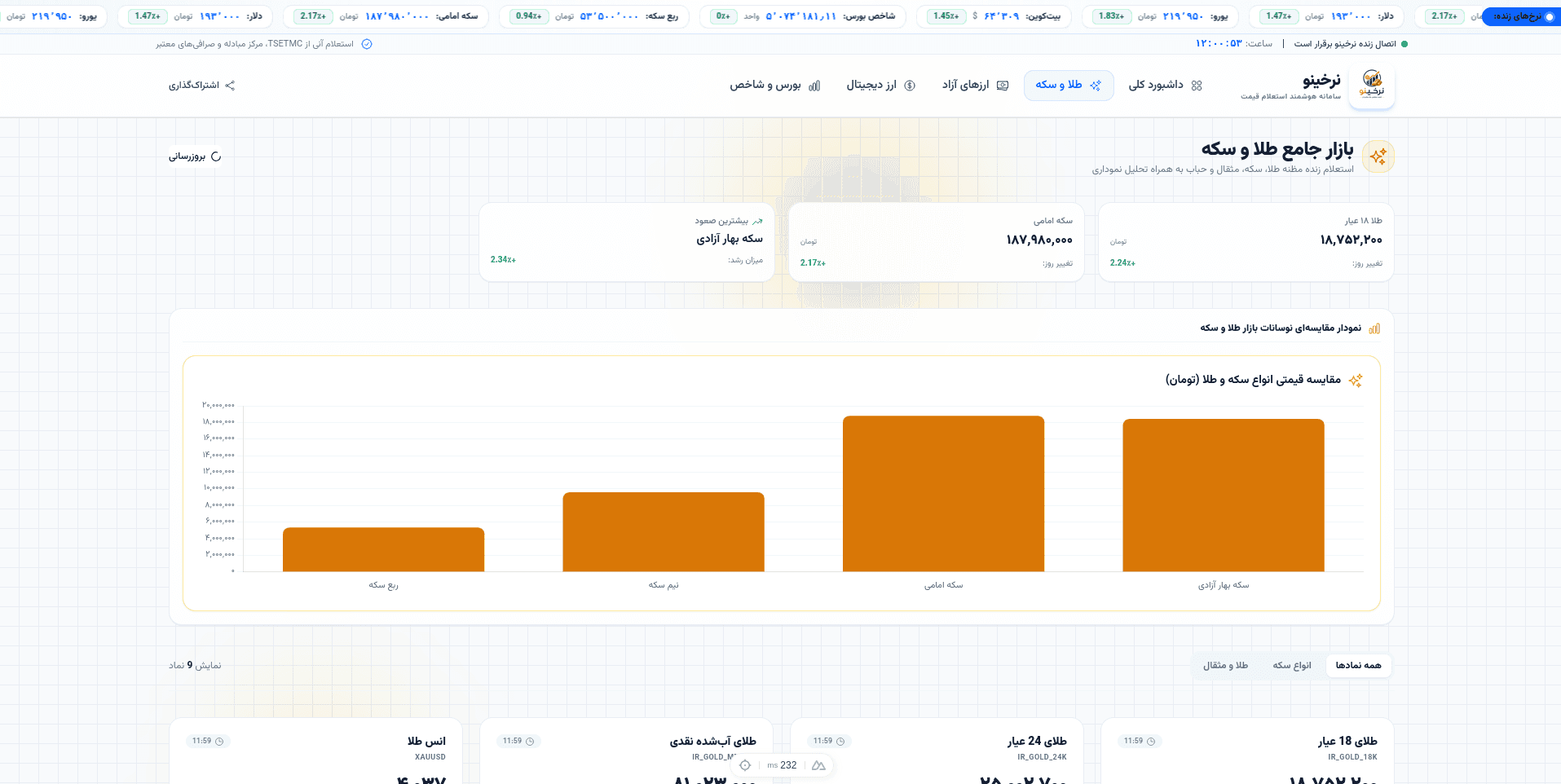Click the 1.83% euro change badge
The height and width of the screenshot is (784, 1561).
click(x=1111, y=16)
